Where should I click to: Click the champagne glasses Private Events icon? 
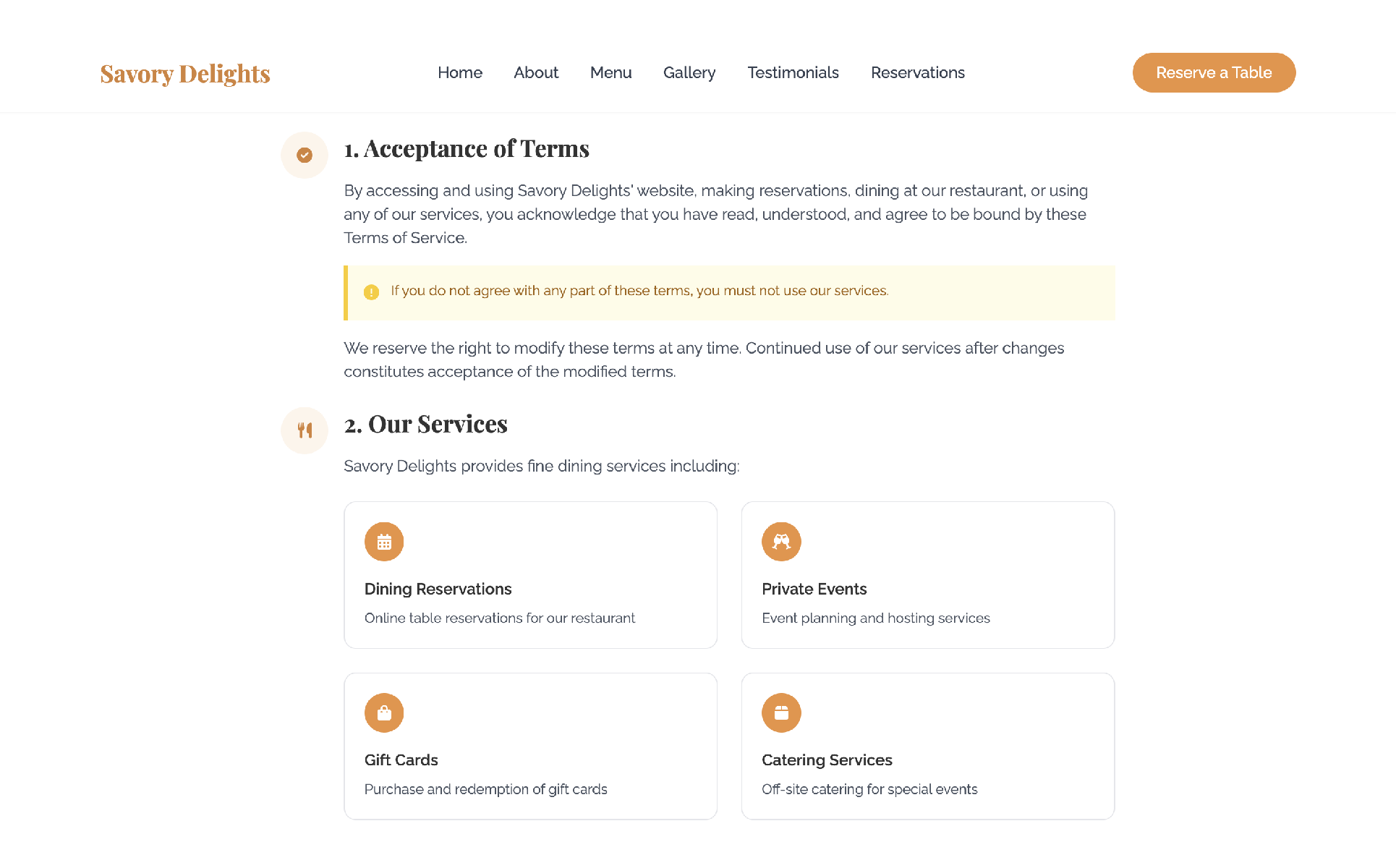(781, 542)
